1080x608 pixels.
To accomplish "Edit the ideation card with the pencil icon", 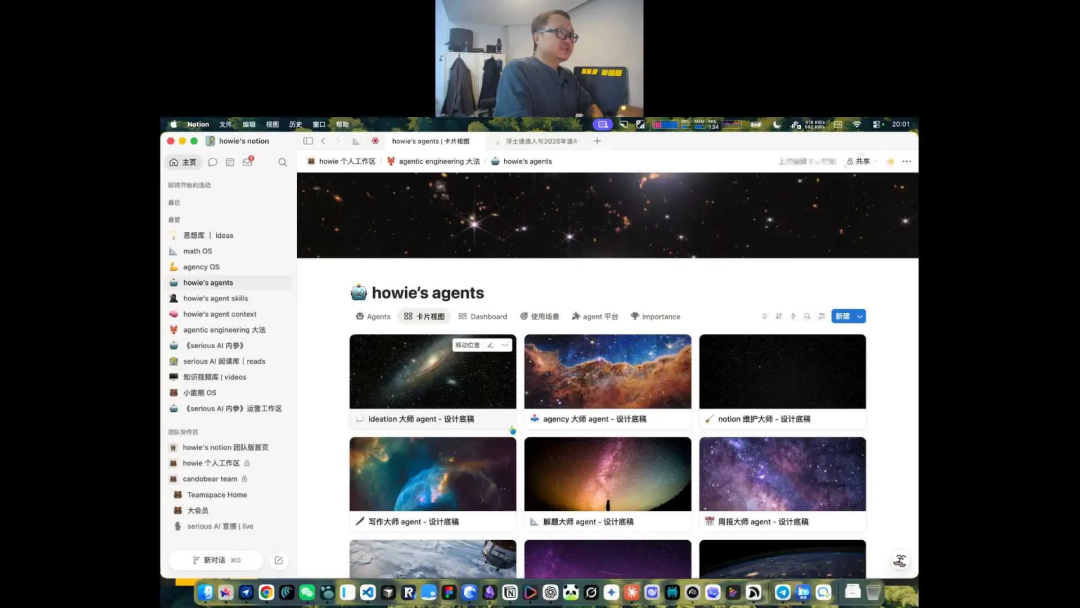I will coord(490,345).
